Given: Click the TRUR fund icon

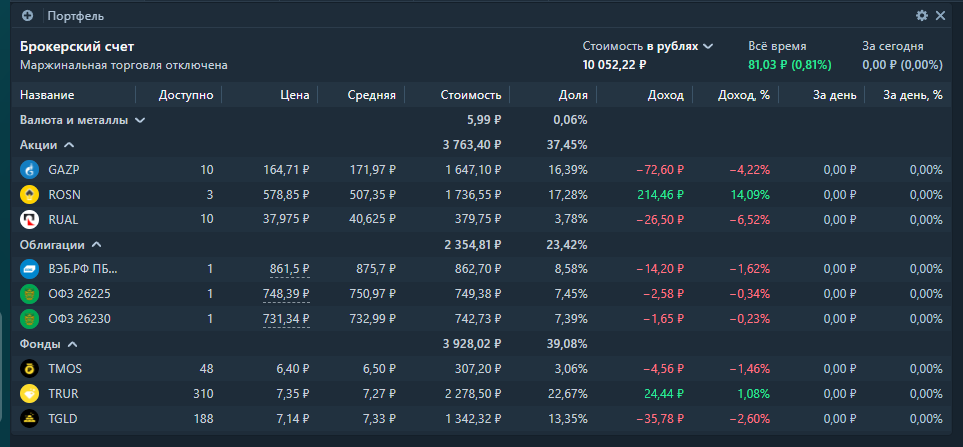Looking at the screenshot, I should pyautogui.click(x=29, y=394).
